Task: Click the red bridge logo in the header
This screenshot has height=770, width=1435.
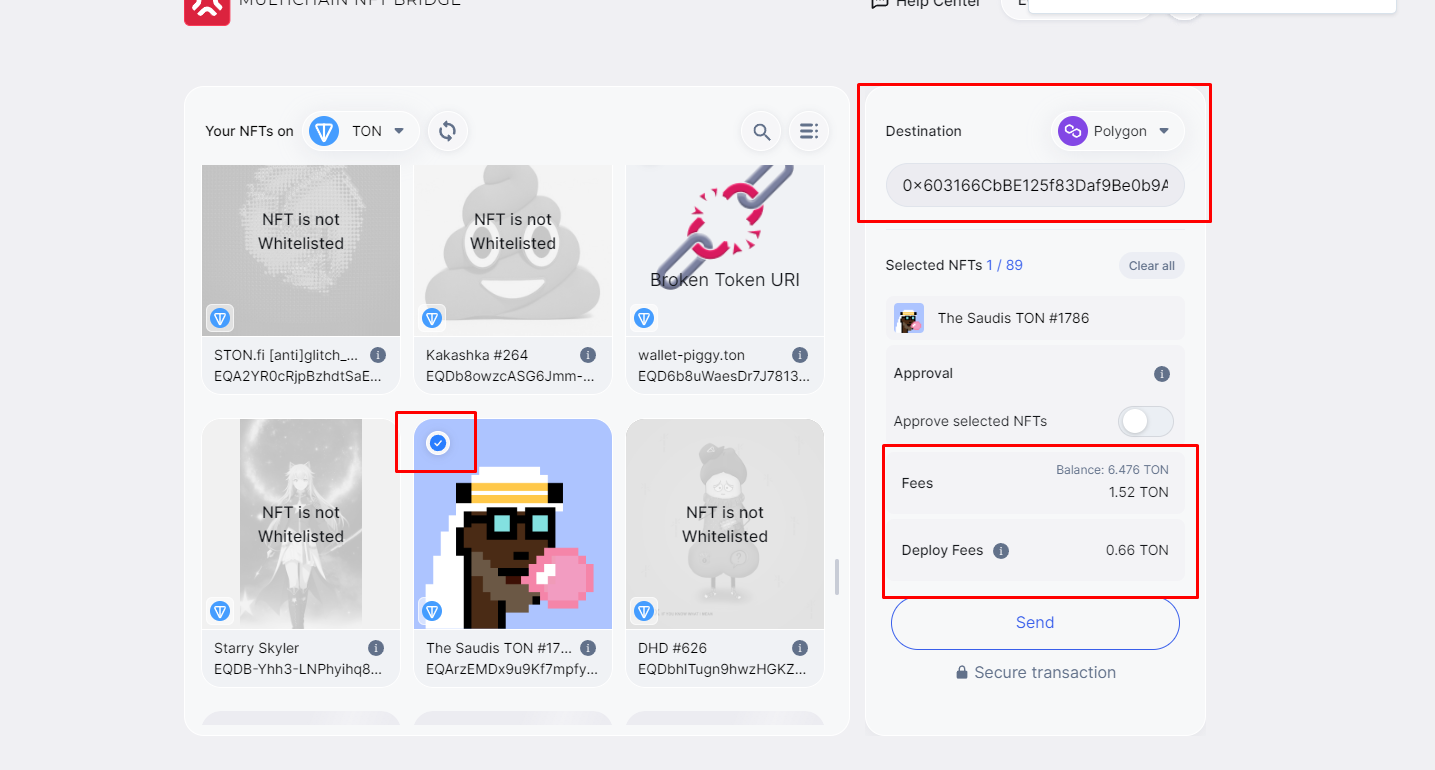Action: click(207, 10)
